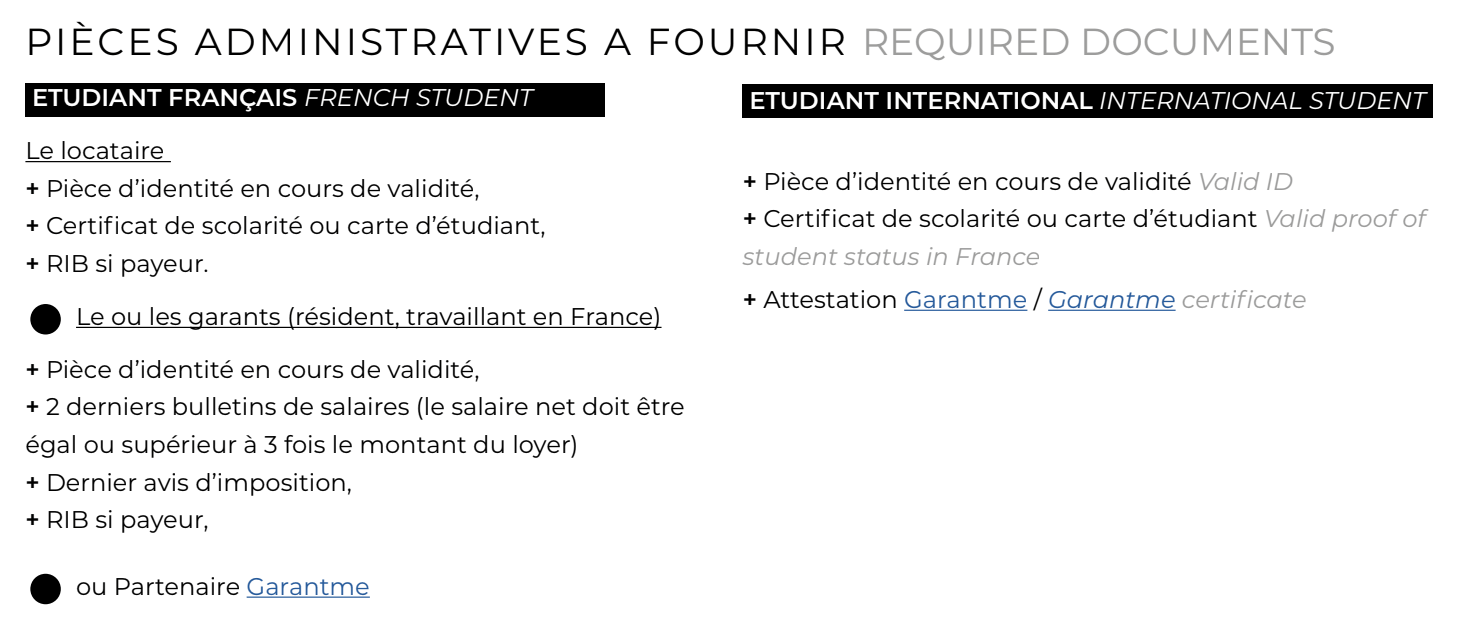Viewport: 1464px width, 632px height.
Task: Click the grey 'REQUIRED DOCUMENTS' title text
Action: tap(1098, 41)
